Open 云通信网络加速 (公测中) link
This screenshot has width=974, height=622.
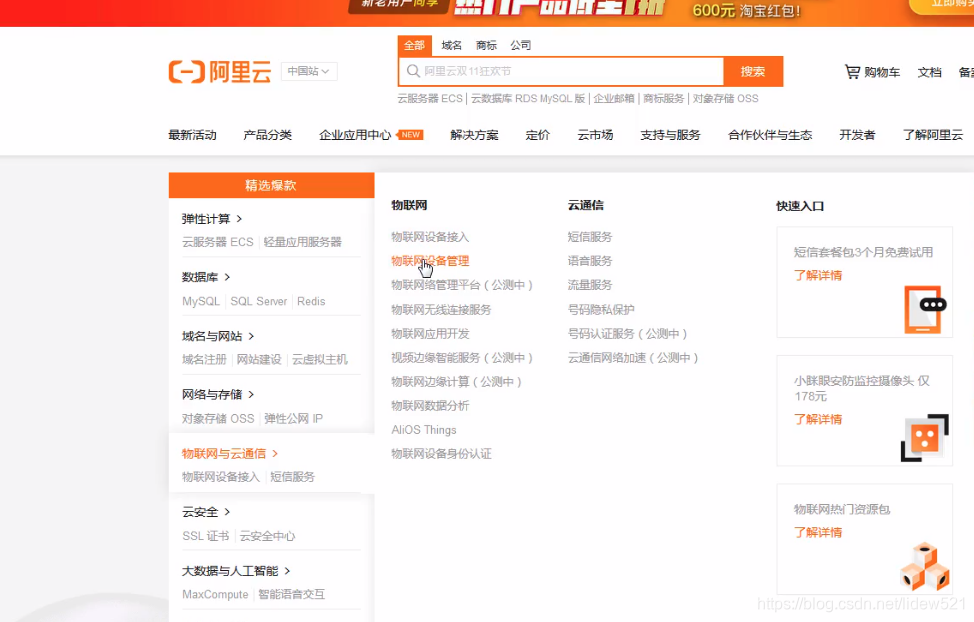pyautogui.click(x=633, y=358)
